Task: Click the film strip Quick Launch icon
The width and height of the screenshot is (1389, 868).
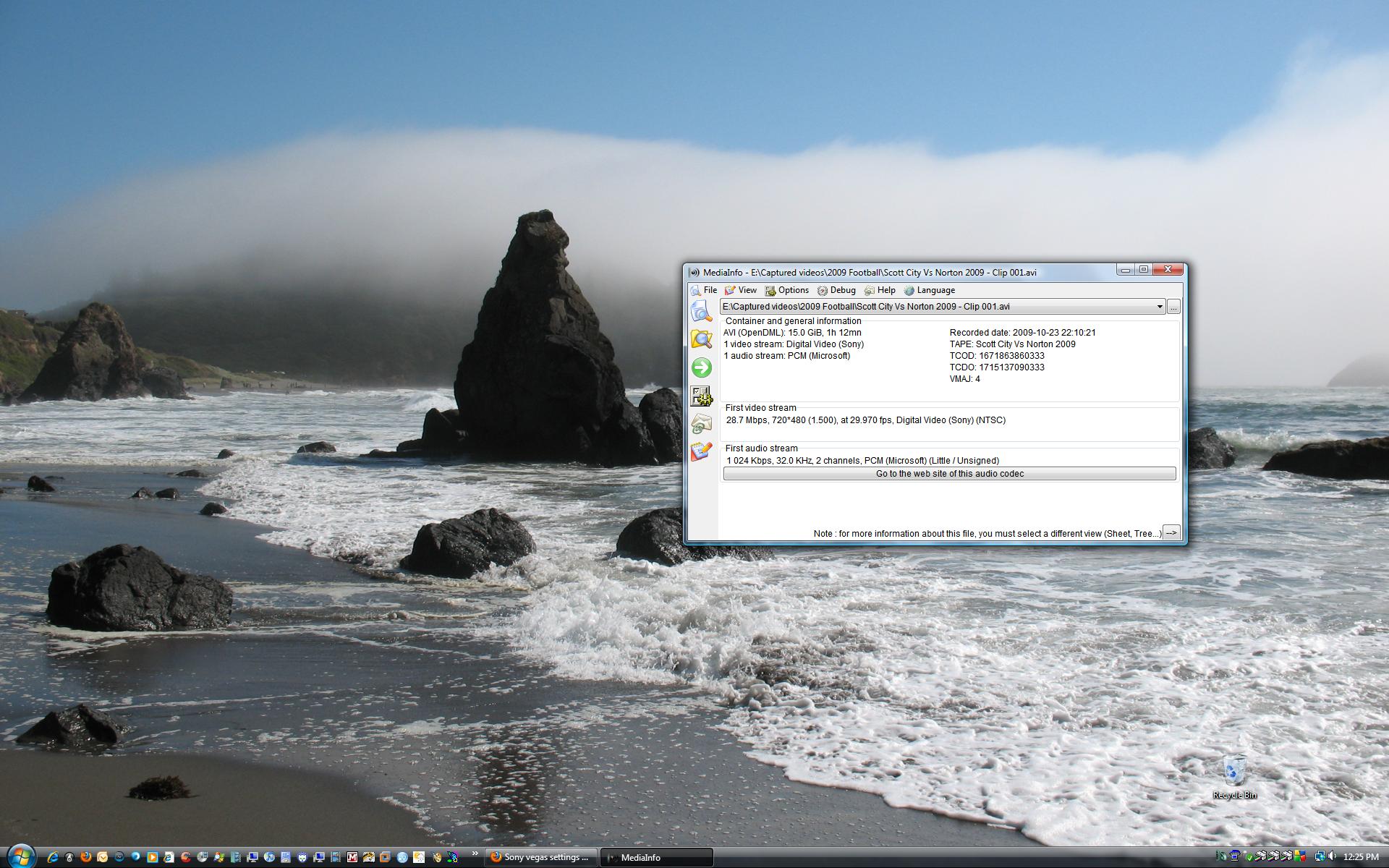Action: pyautogui.click(x=336, y=857)
